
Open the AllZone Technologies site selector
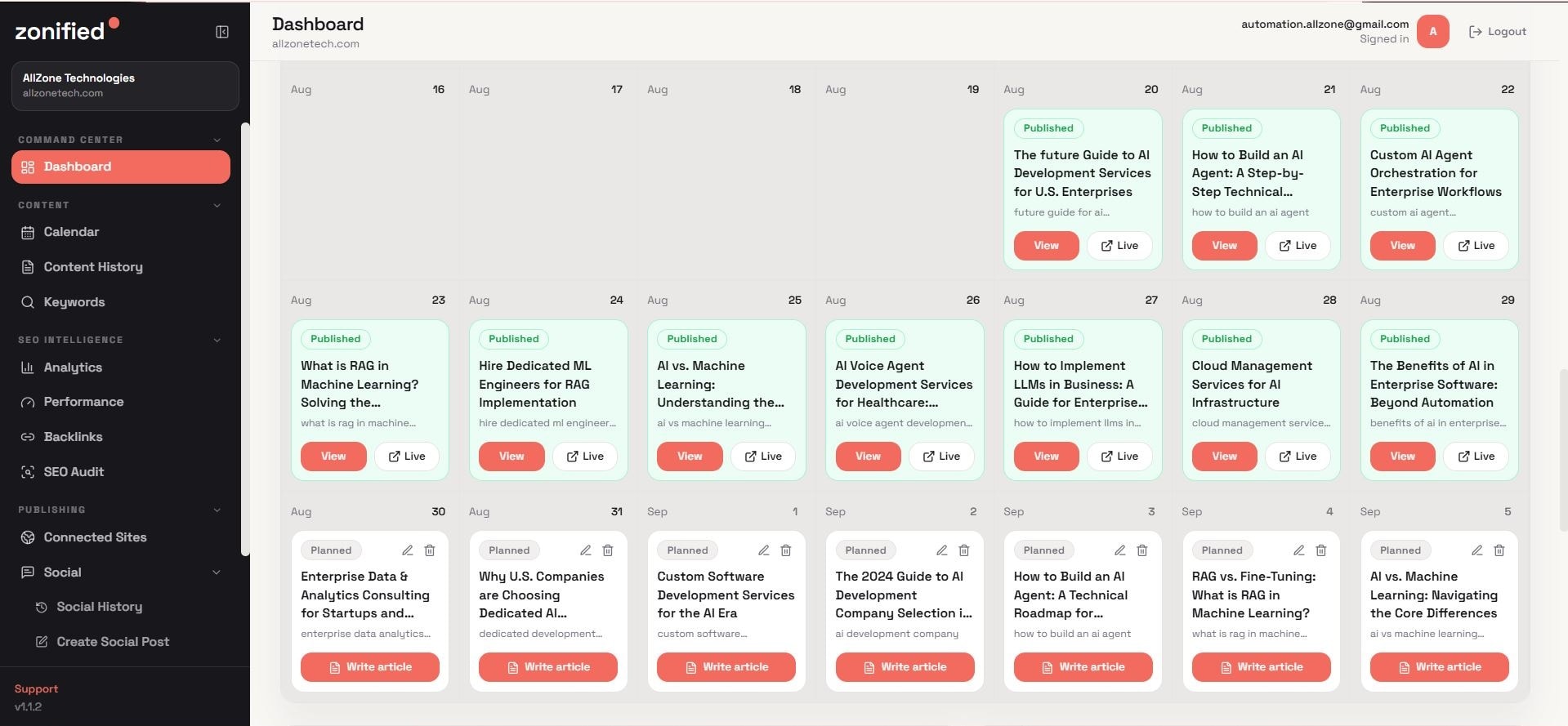click(125, 86)
